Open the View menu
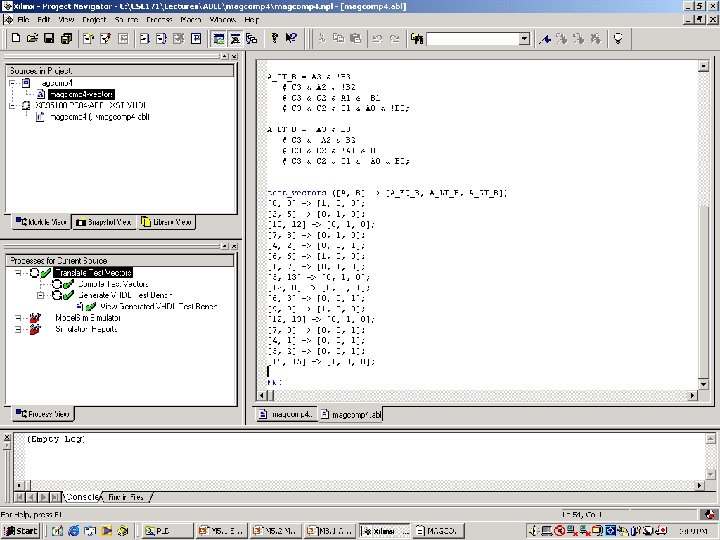Image resolution: width=720 pixels, height=540 pixels. 66,20
